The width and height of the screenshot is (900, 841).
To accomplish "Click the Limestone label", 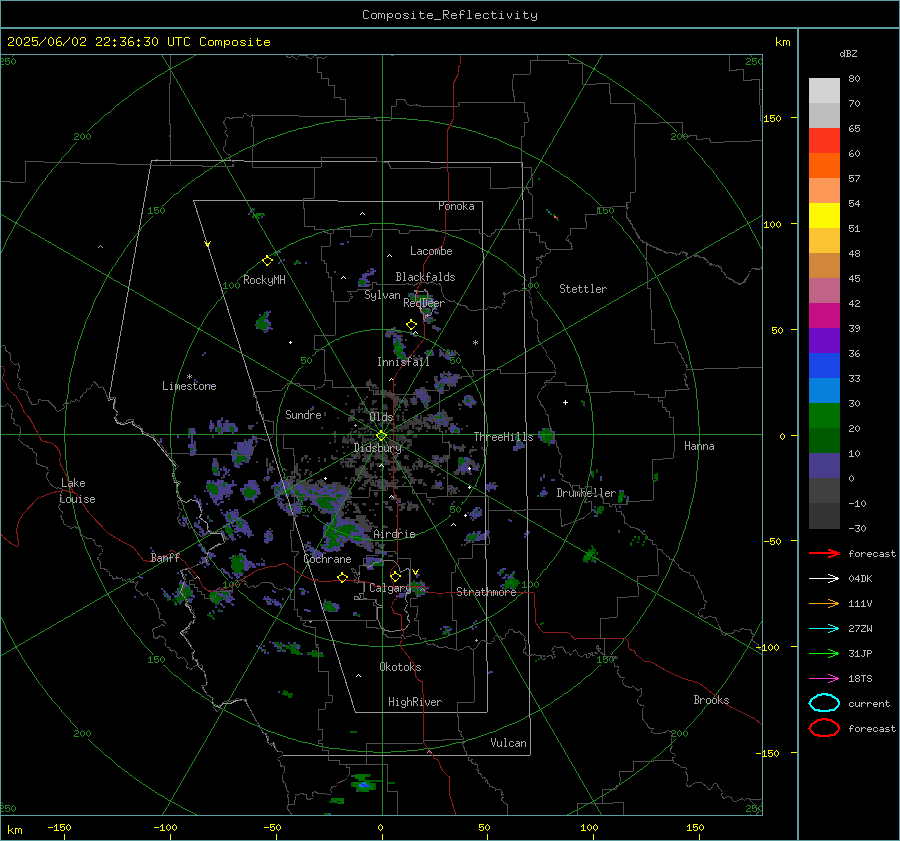I will [x=189, y=386].
